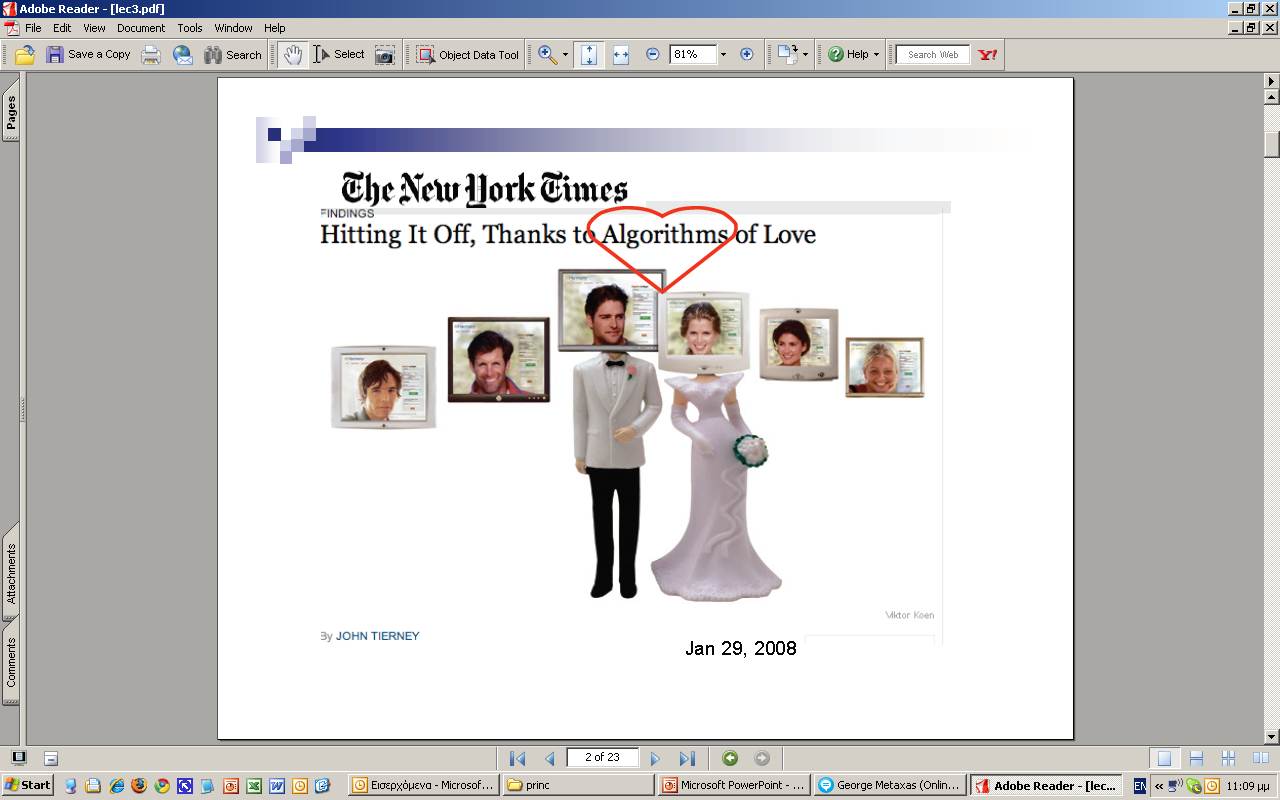Screen dimensions: 1280x800
Task: Open the princ folder taskbar button
Action: (578, 785)
